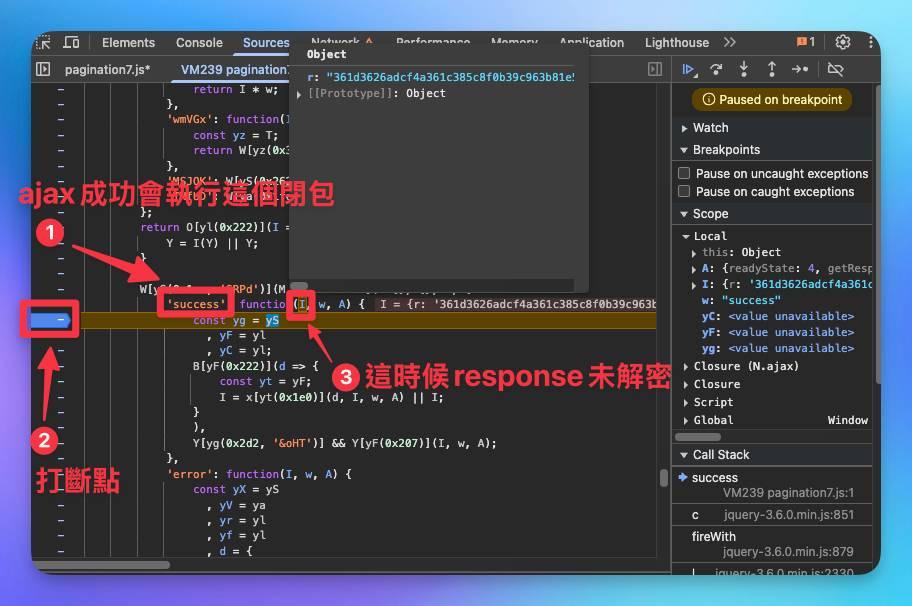The height and width of the screenshot is (606, 912).
Task: Open the pagination7.js* file tab
Action: (107, 69)
